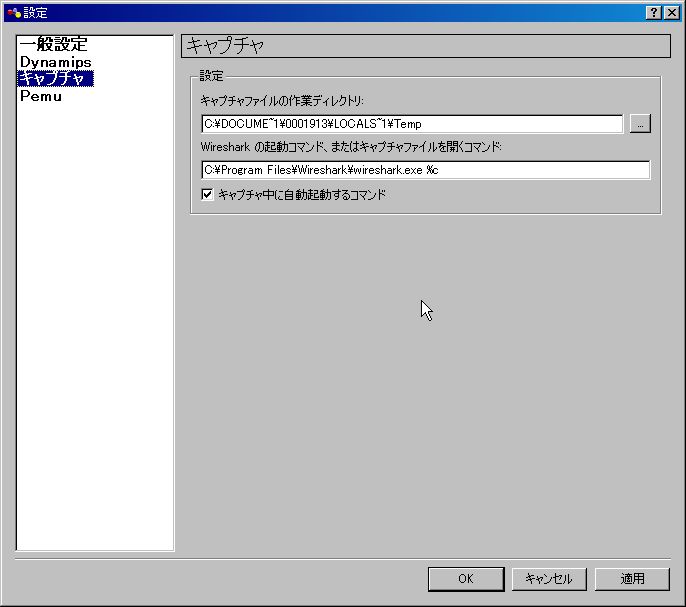Click the GNS3 icon in the title bar
686x607 pixels.
click(x=12, y=12)
